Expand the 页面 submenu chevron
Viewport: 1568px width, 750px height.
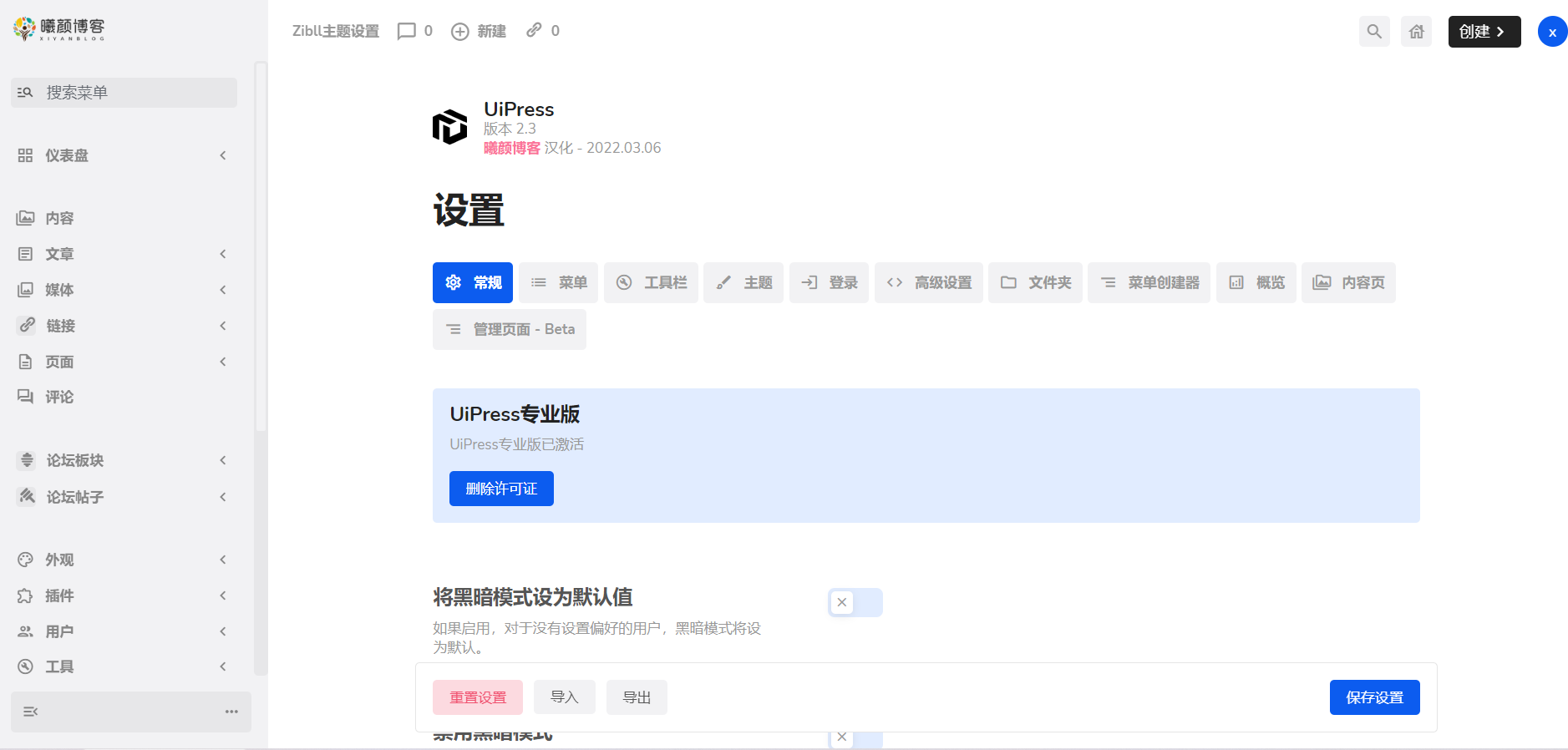tap(223, 362)
